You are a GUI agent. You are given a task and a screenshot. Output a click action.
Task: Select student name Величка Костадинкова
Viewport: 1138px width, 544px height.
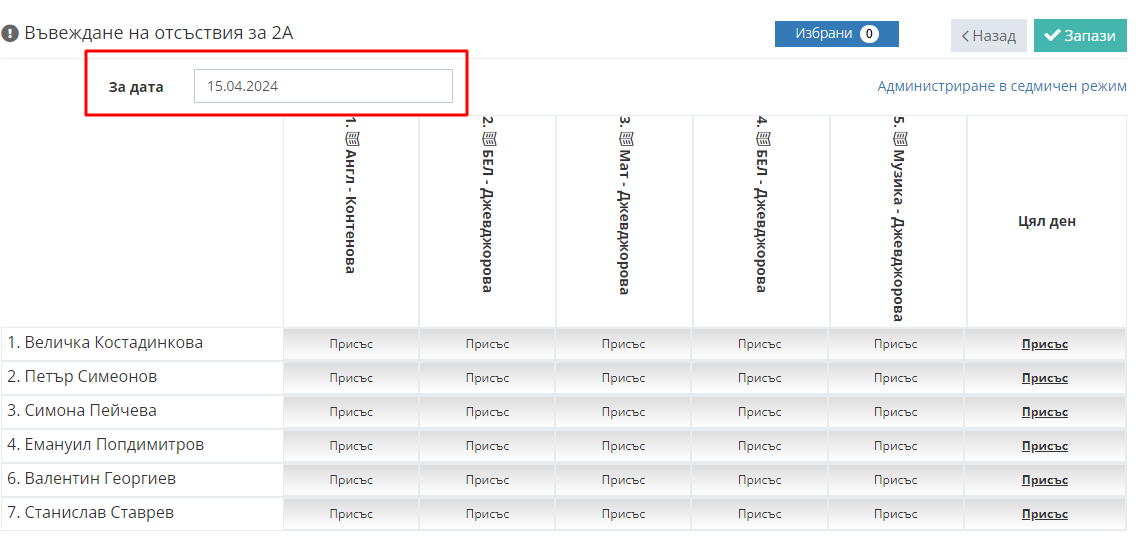(105, 343)
